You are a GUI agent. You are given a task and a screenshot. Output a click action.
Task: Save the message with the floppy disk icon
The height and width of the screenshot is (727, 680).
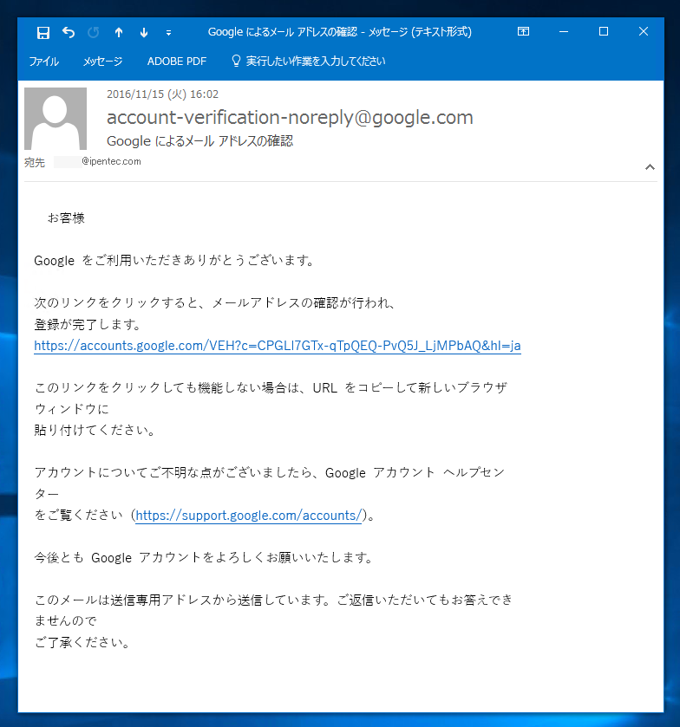point(43,32)
